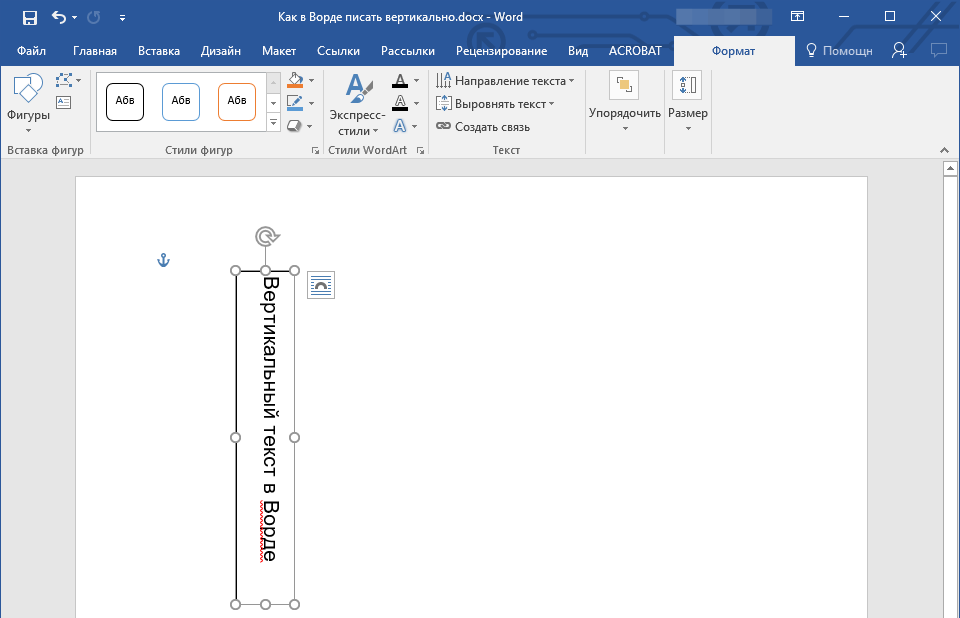Collapse the ribbon with the arrow
The width and height of the screenshot is (960, 618).
pos(944,151)
